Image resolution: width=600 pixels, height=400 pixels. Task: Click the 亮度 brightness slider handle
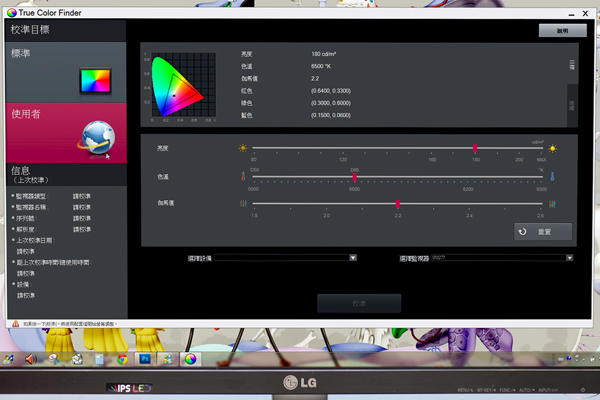click(475, 148)
